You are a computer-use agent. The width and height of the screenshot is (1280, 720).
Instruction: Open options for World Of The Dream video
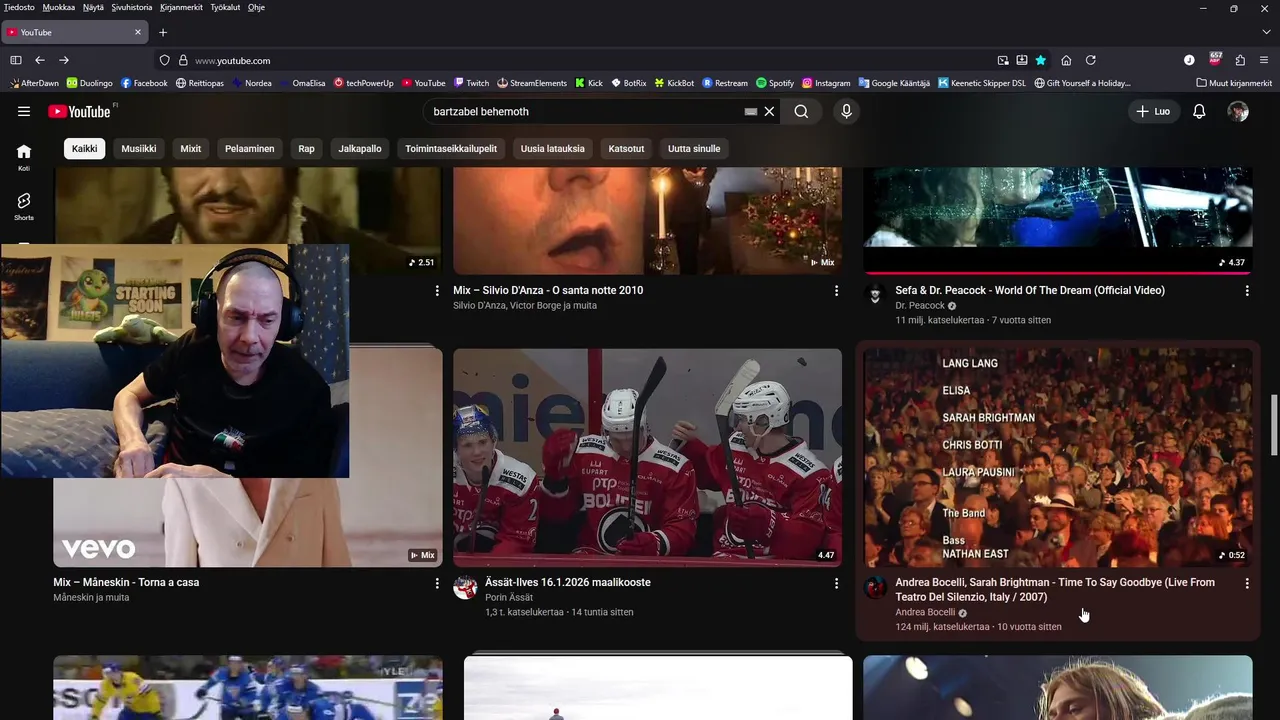coord(1246,291)
